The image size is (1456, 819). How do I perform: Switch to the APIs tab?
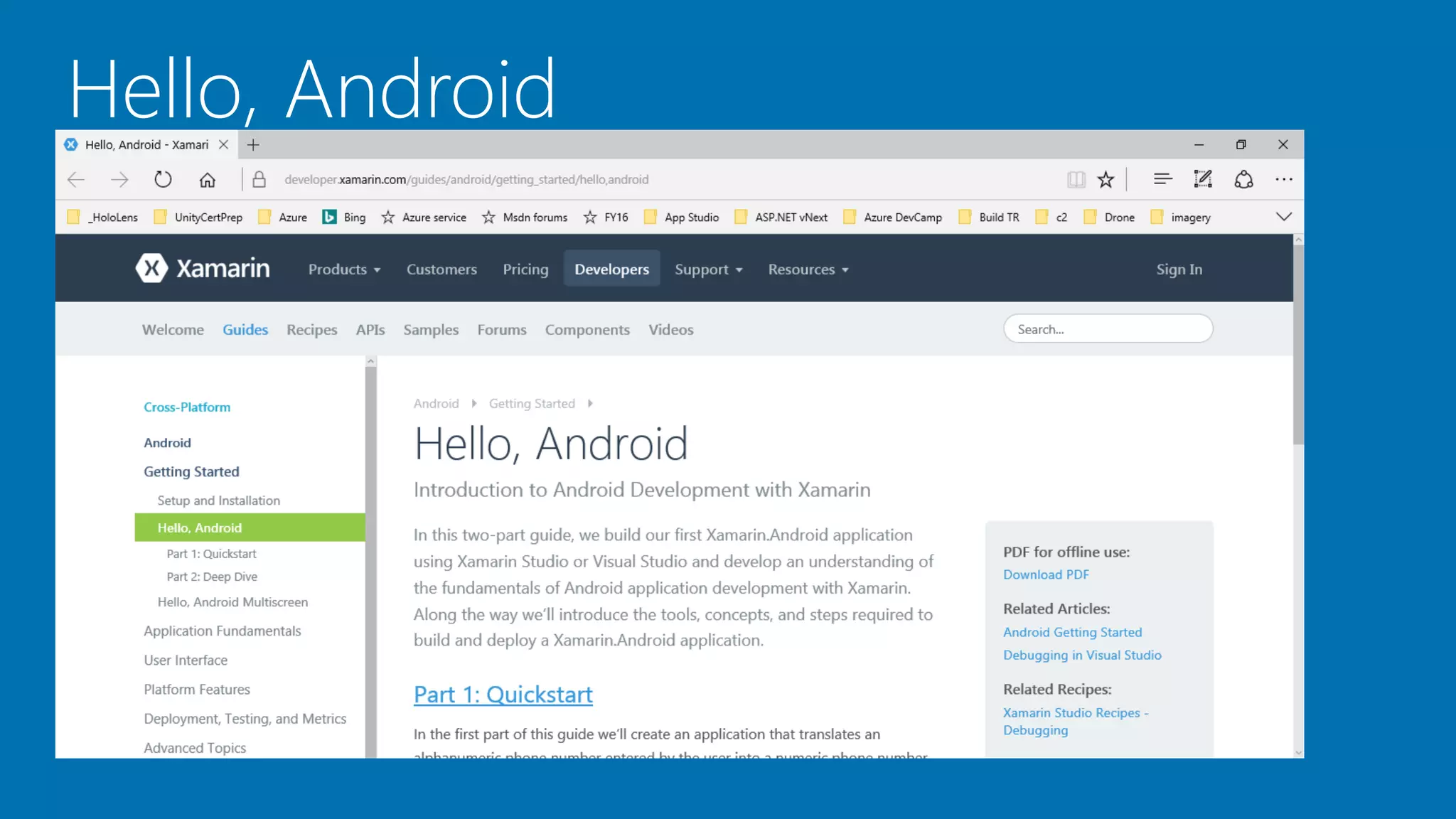370,330
